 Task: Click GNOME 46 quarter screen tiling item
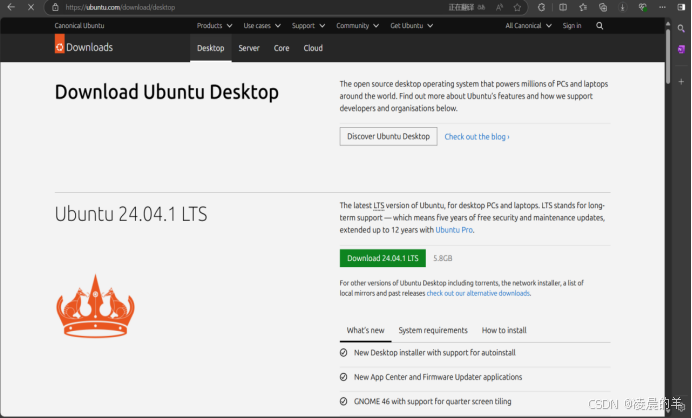tap(432, 401)
